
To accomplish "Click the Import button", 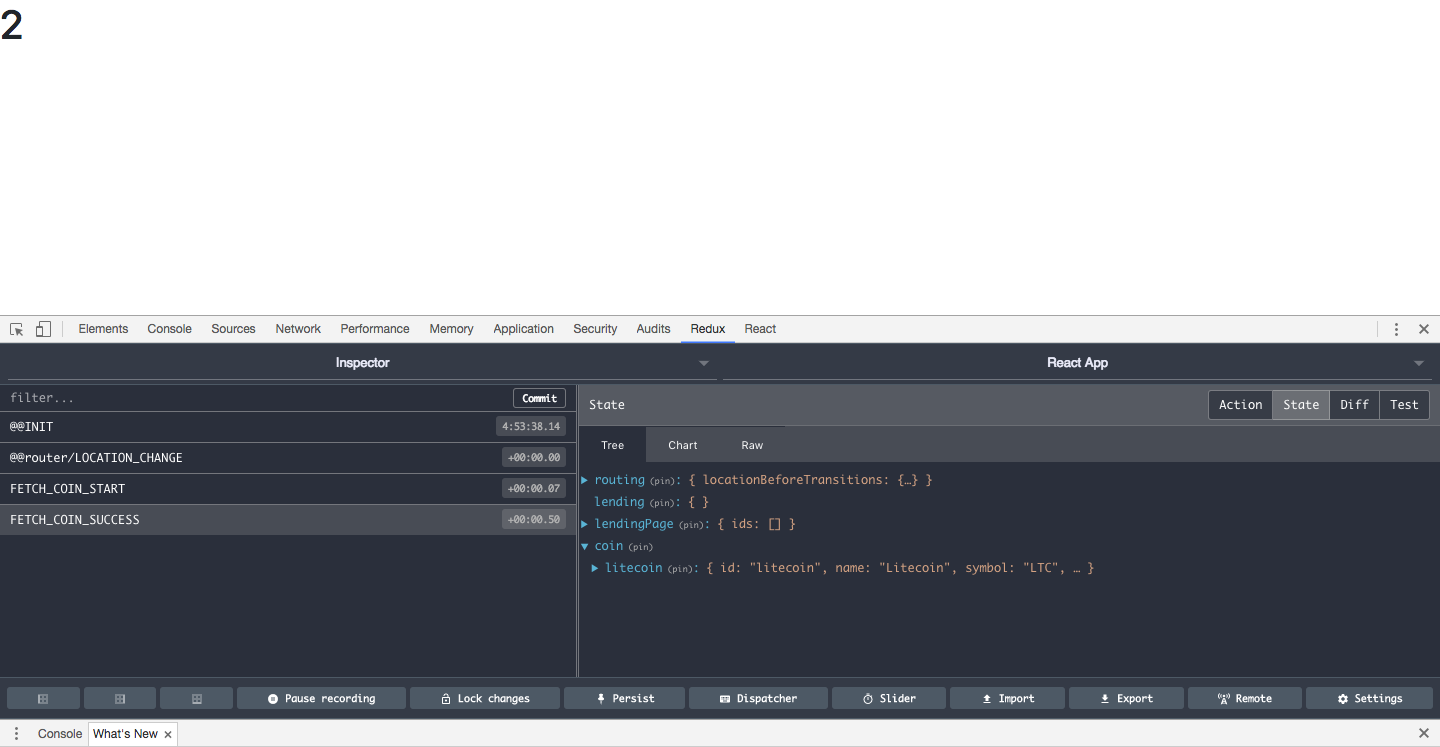I will (x=1007, y=698).
